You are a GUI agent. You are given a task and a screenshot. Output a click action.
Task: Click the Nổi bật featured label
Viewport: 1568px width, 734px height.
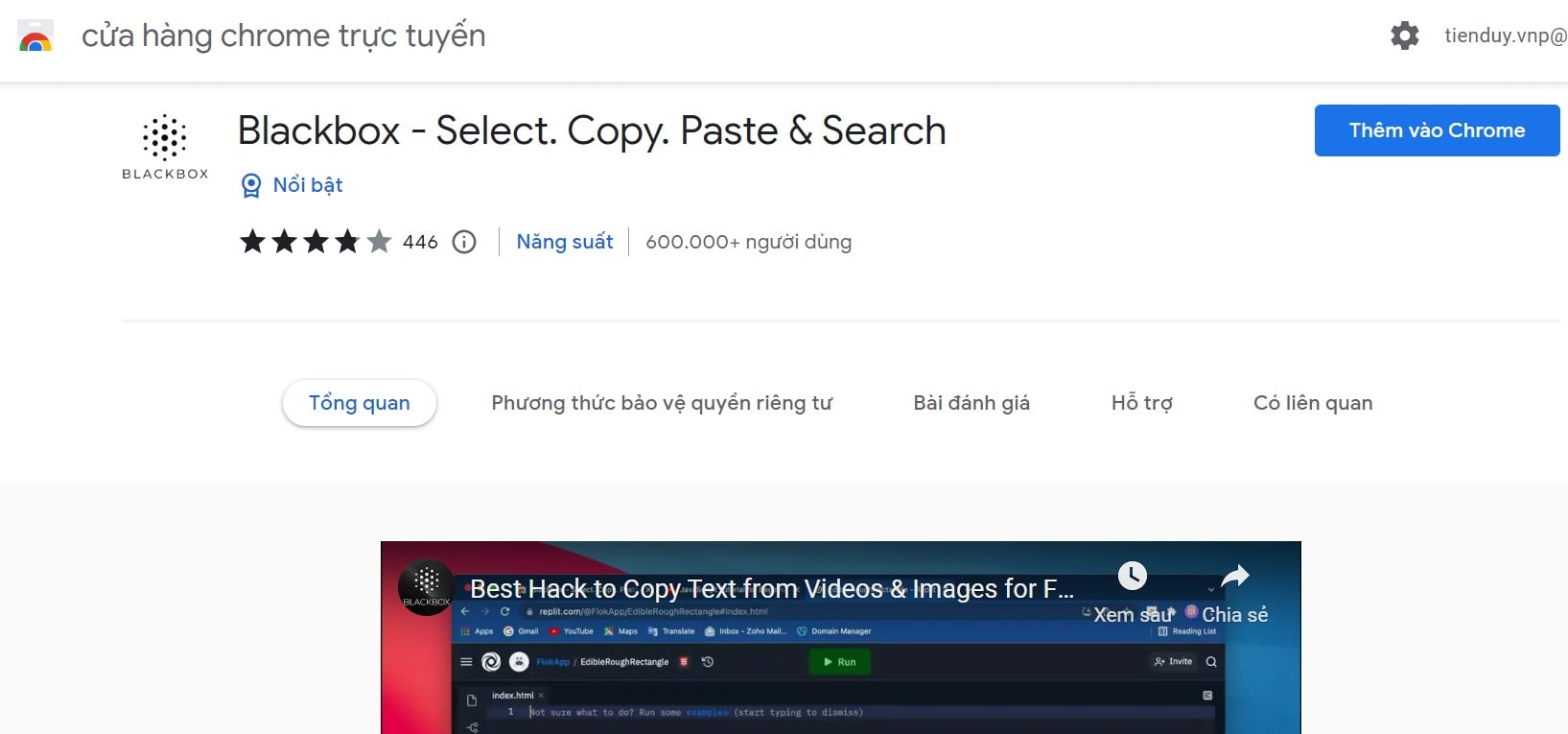308,185
